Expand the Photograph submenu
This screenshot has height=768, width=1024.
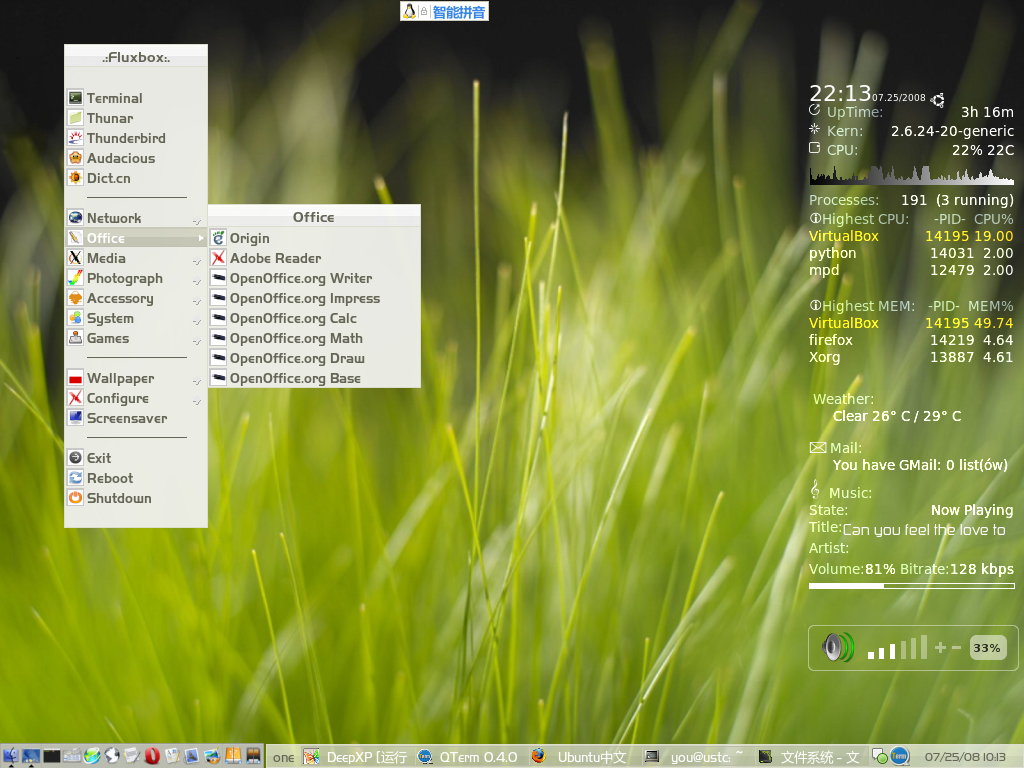pos(136,278)
